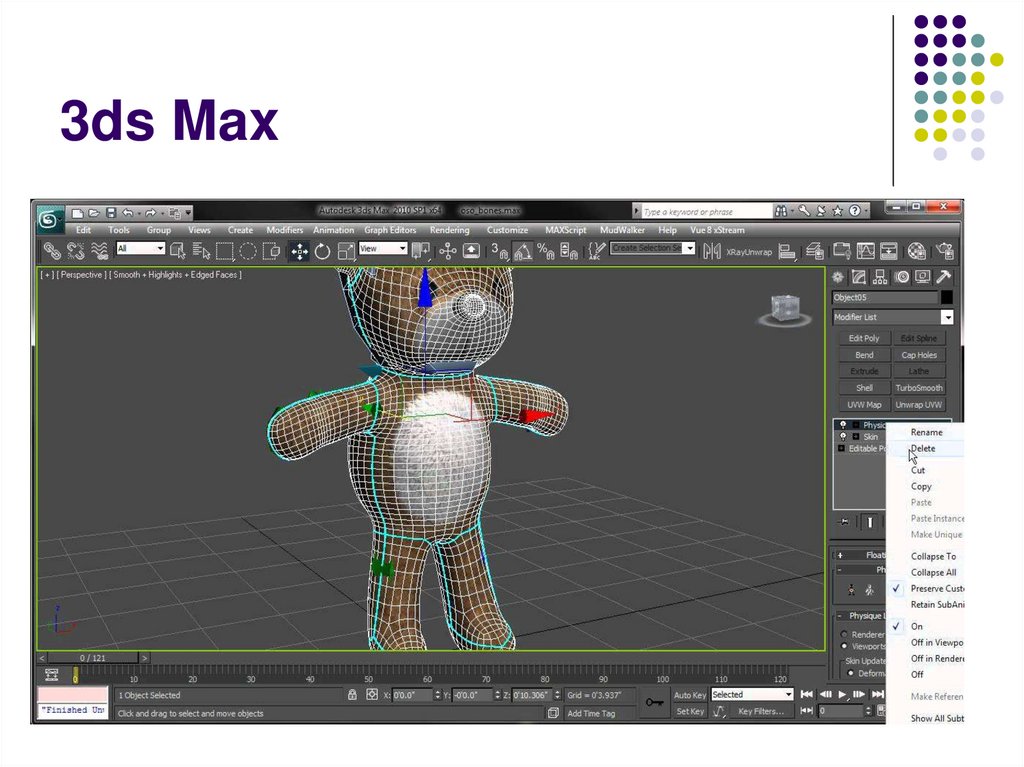Open the selection filter All dropdown
The width and height of the screenshot is (1024, 767).
[140, 249]
